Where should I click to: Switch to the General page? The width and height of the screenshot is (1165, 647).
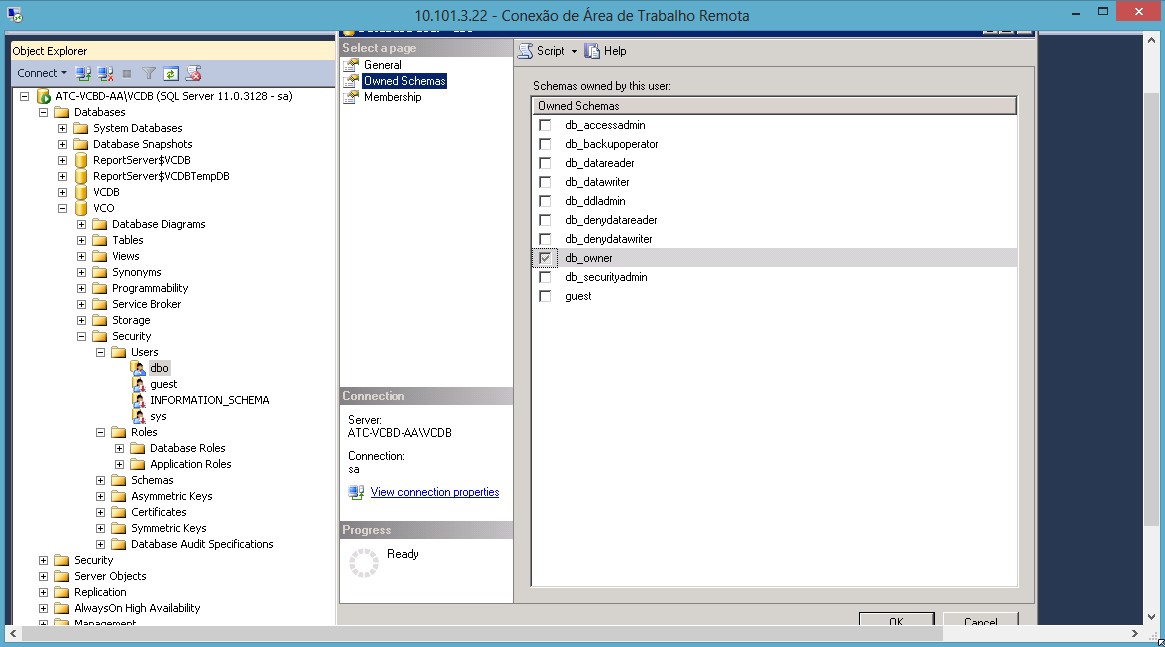(x=382, y=65)
